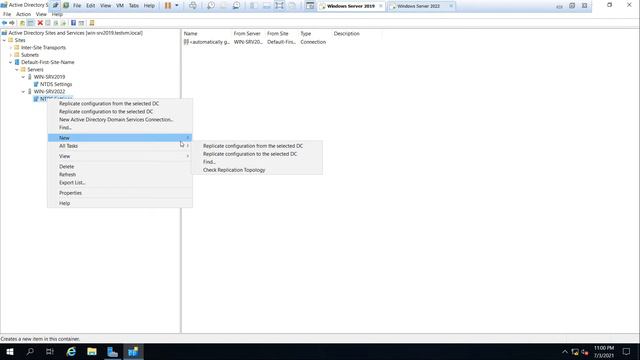
Task: Click the Forward arrow in MMC toolbar
Action: 12,23
